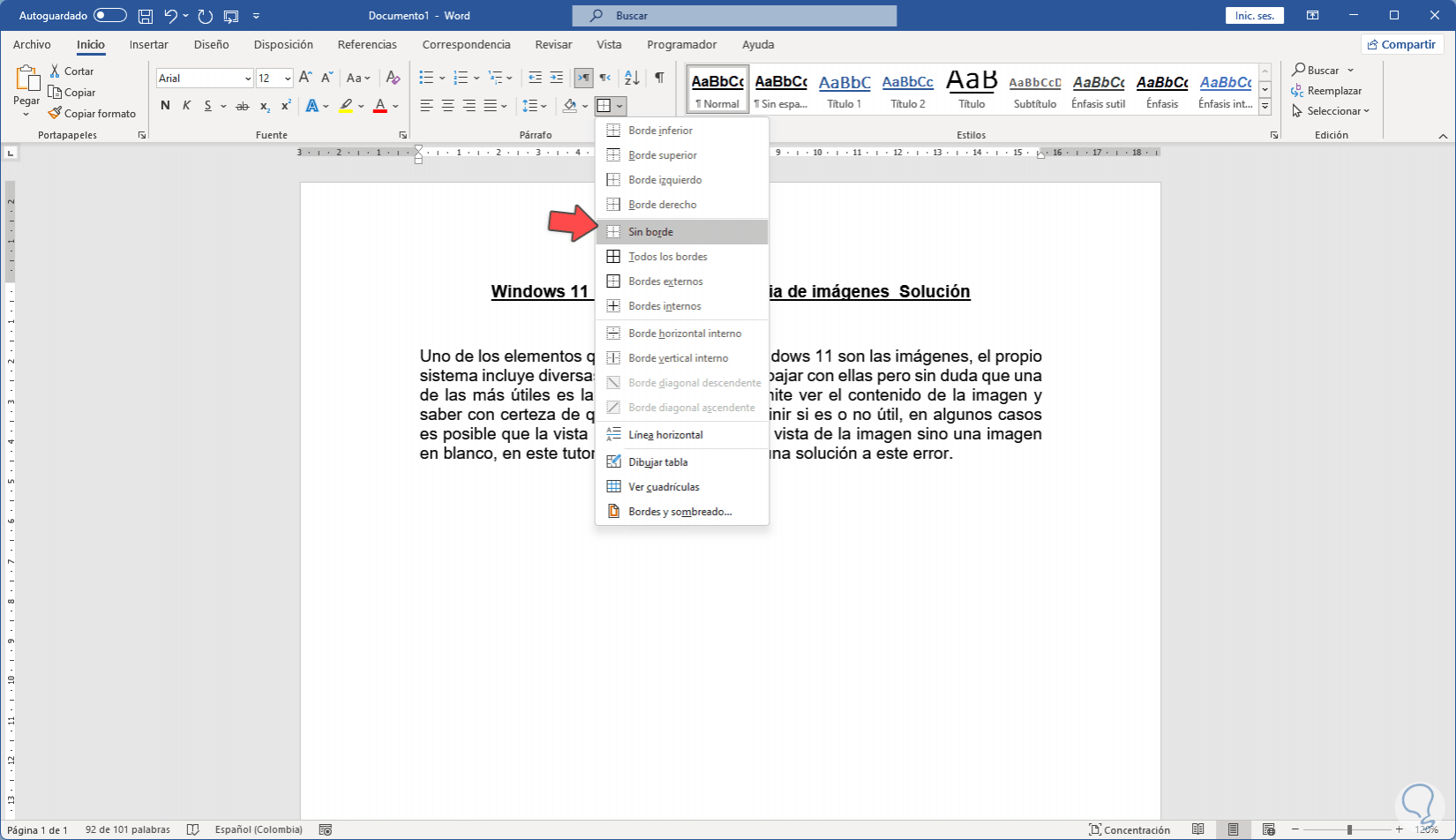
Task: Open the Archivo menu tab
Action: [x=32, y=44]
